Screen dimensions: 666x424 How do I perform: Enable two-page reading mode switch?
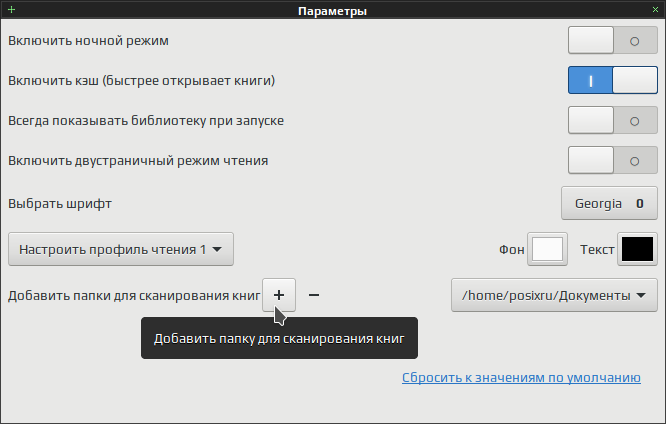(x=612, y=160)
